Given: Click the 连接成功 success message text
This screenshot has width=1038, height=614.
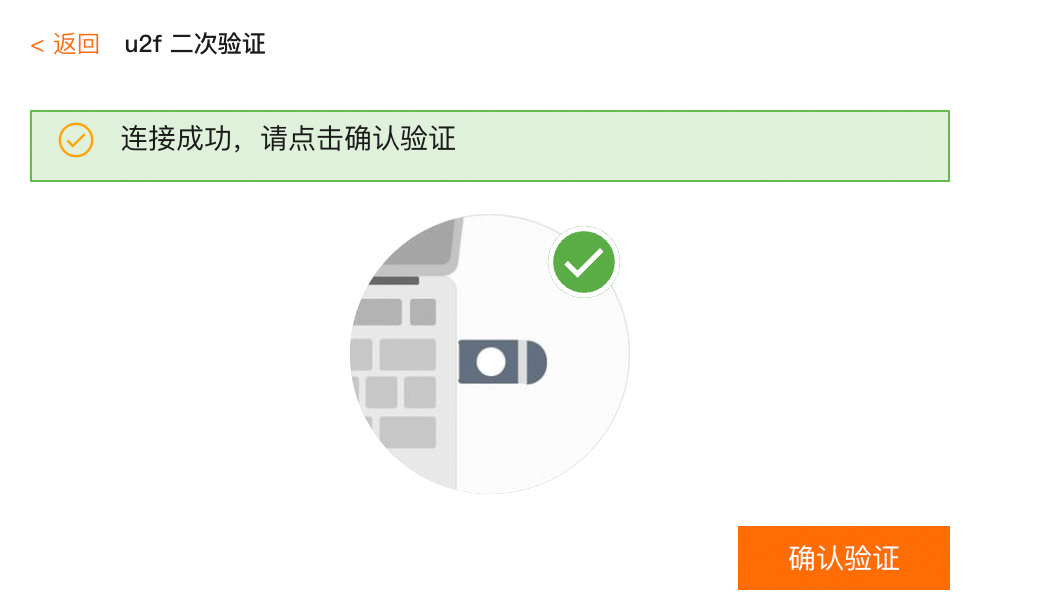Looking at the screenshot, I should (176, 139).
